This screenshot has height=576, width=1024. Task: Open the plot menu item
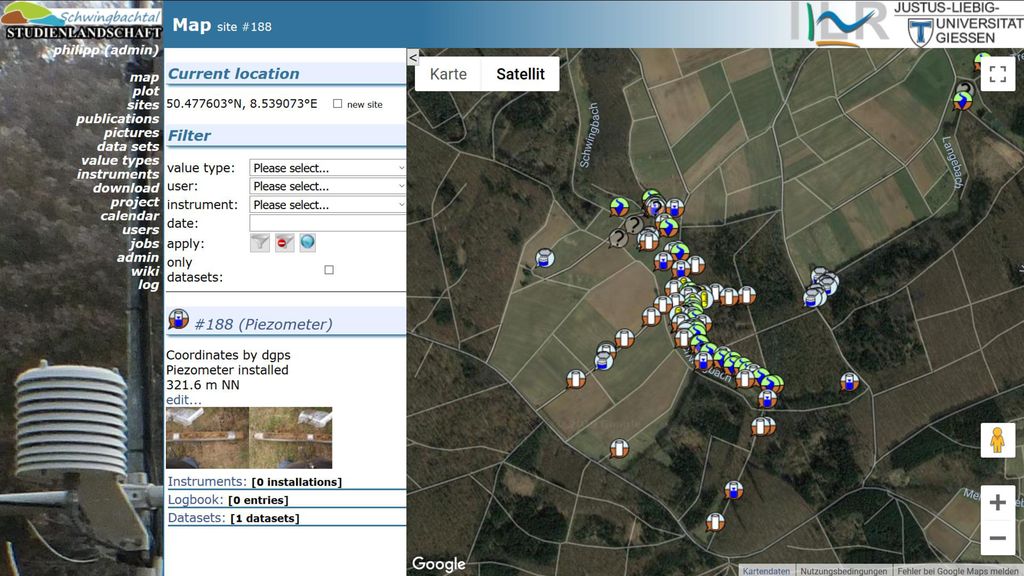[146, 91]
